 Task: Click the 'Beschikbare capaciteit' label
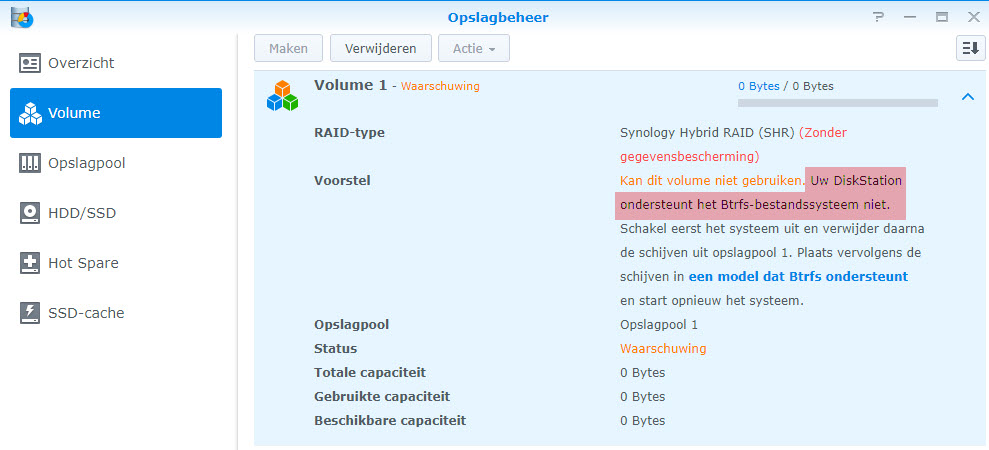(390, 420)
